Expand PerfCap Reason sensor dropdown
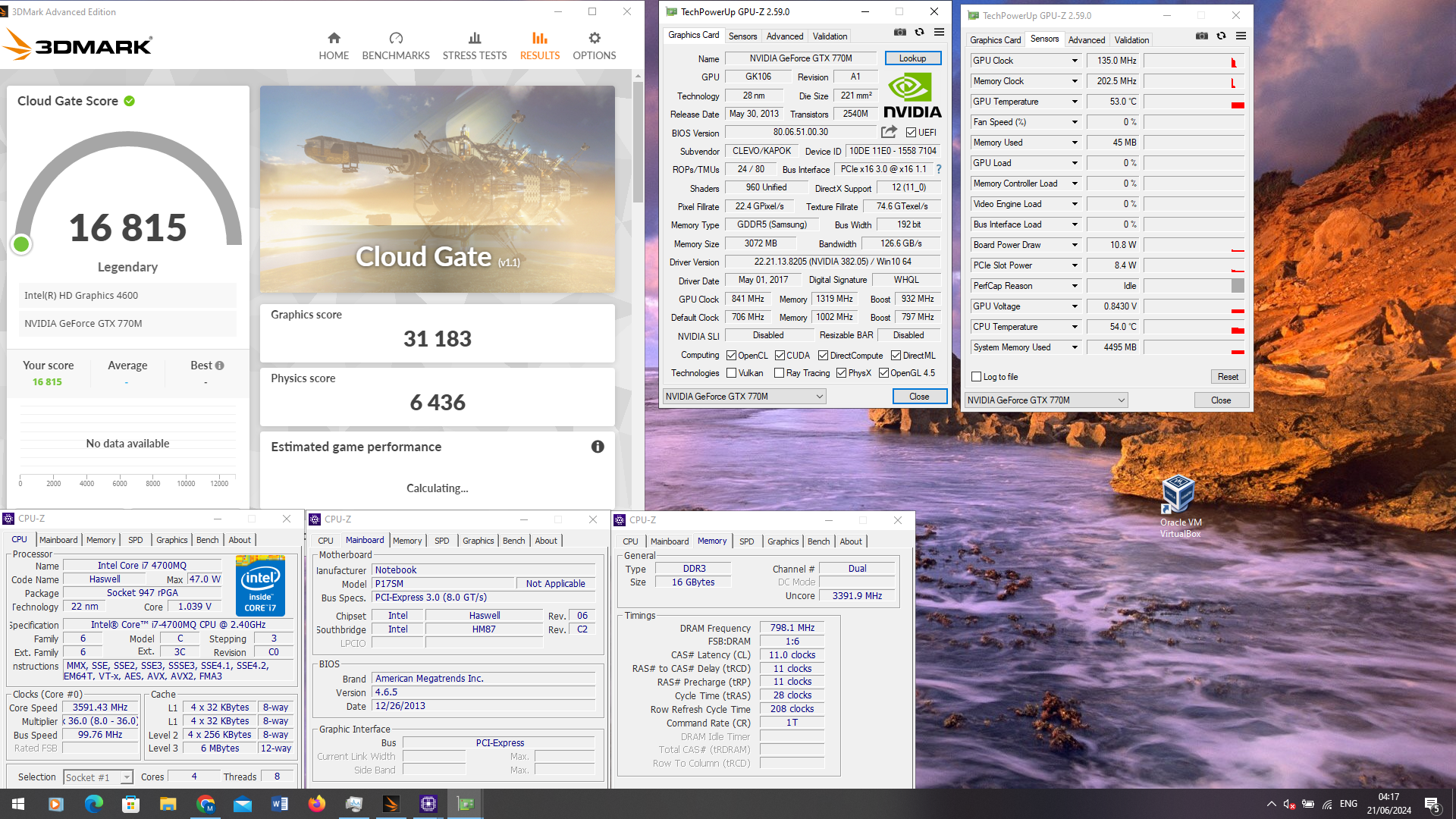Image resolution: width=1456 pixels, height=819 pixels. pos(1075,286)
